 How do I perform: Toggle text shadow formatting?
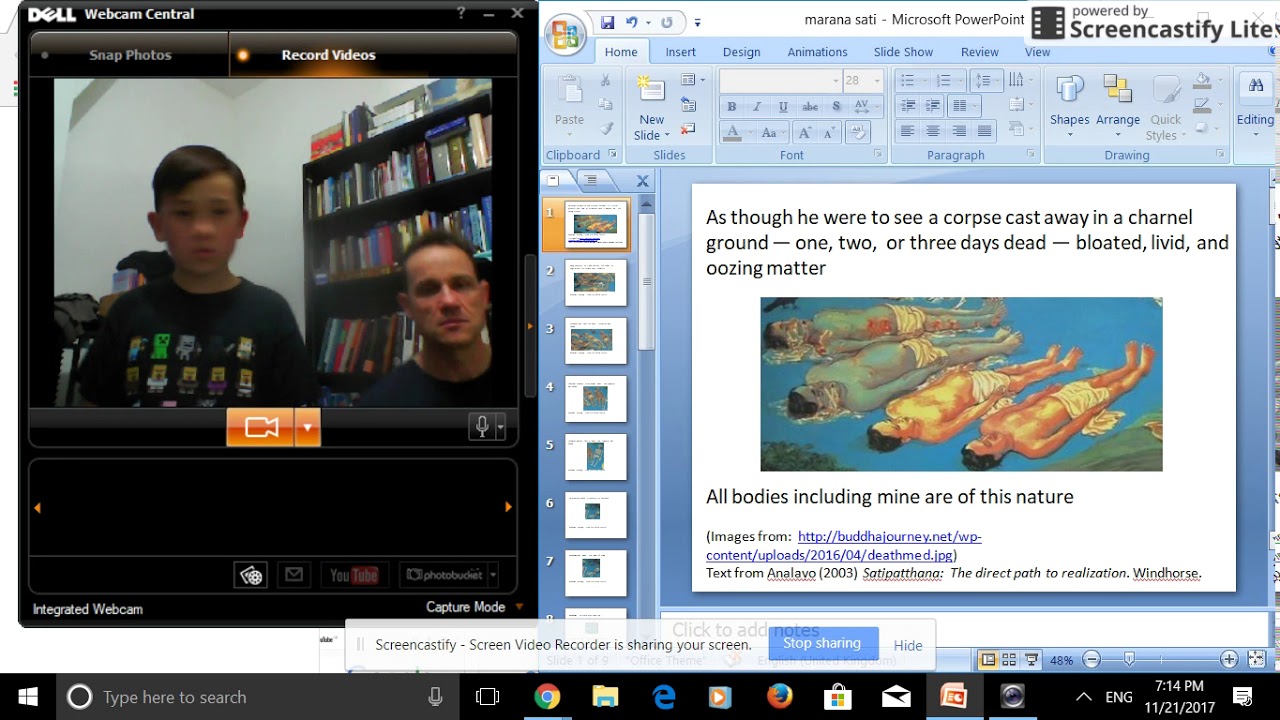[836, 107]
